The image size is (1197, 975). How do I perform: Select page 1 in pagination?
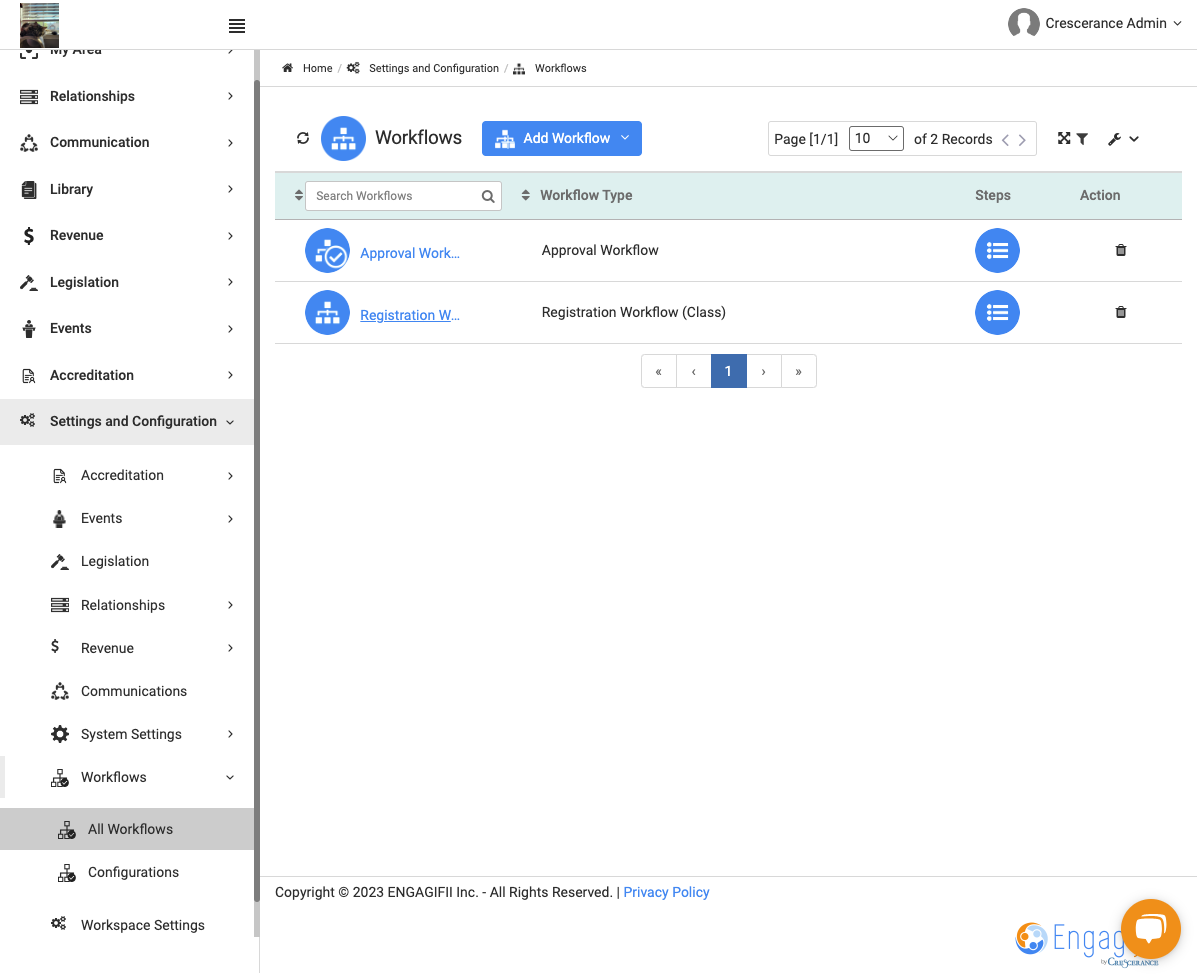click(728, 371)
